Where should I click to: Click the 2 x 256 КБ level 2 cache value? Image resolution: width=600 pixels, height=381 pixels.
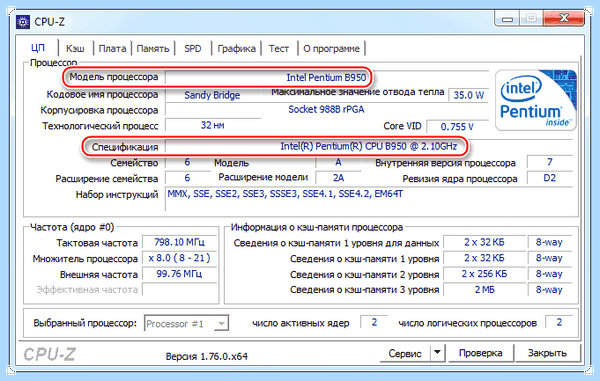tap(484, 274)
